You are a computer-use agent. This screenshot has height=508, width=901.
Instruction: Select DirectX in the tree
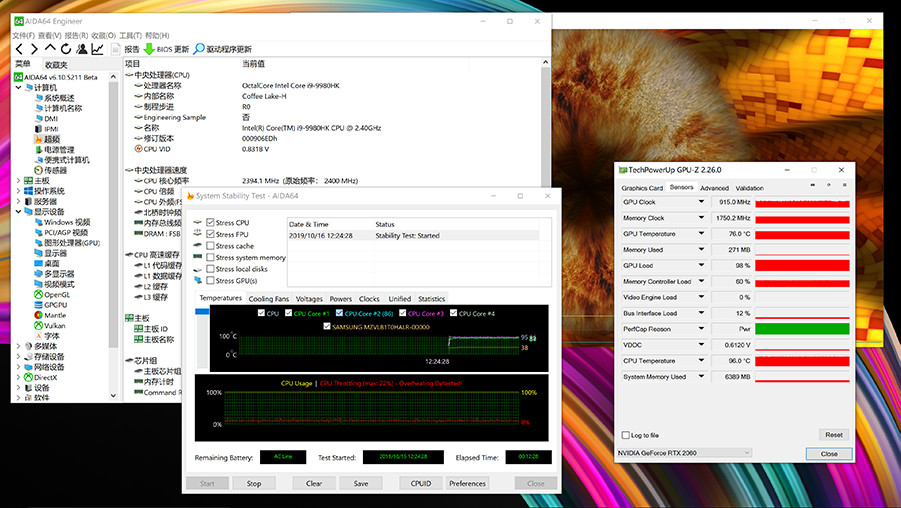(x=45, y=377)
